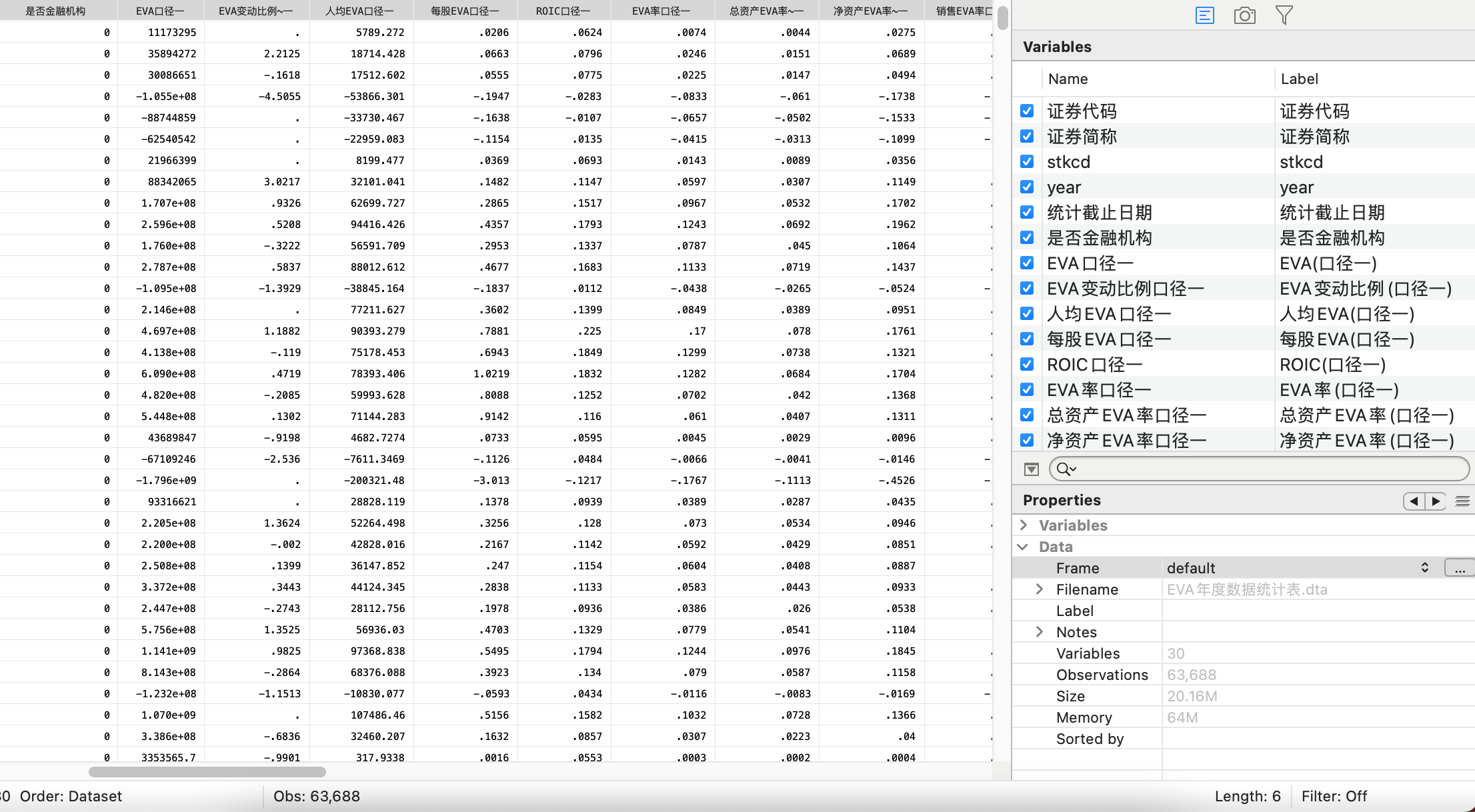Image resolution: width=1475 pixels, height=812 pixels.
Task: Toggle the year variable checkbox
Action: (1027, 187)
